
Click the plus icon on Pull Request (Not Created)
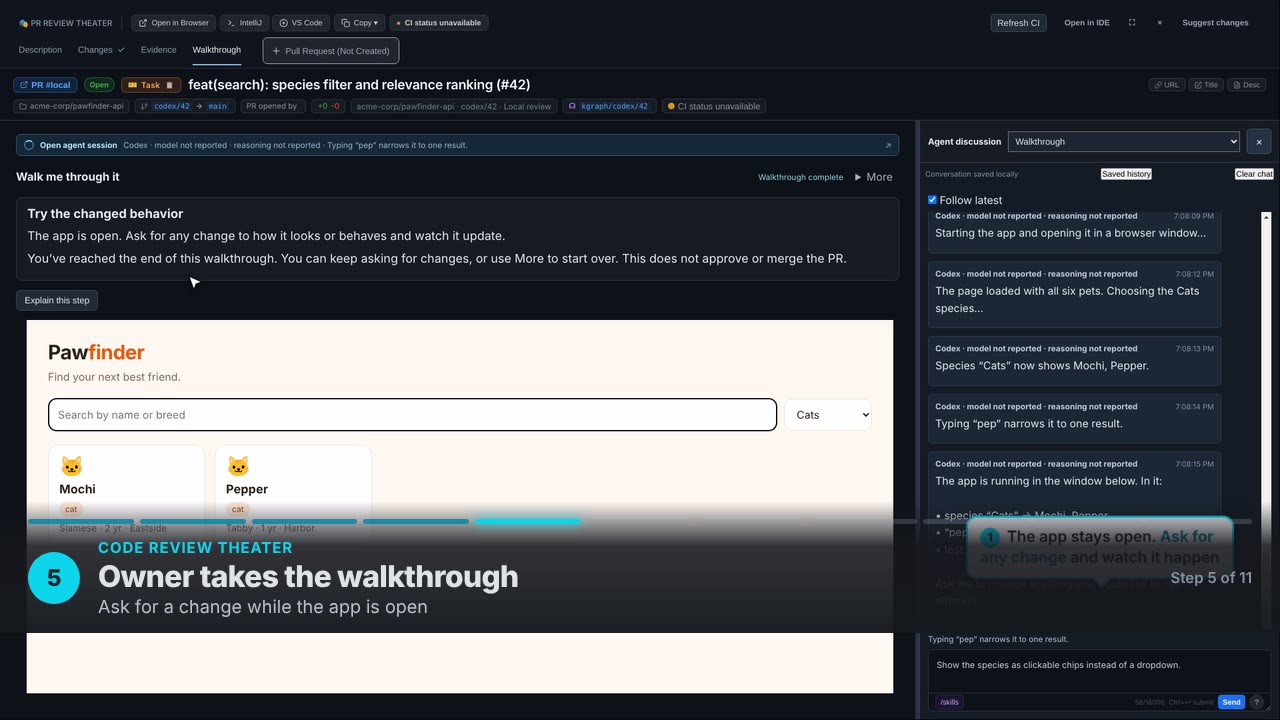[276, 51]
